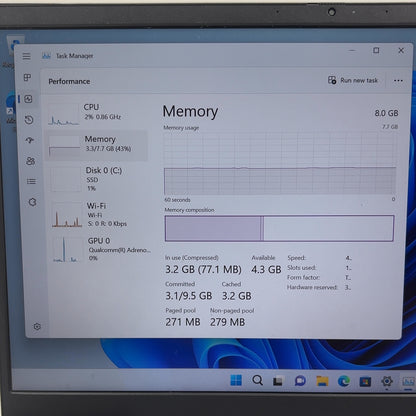The width and height of the screenshot is (416, 416).
Task: Select the Wi-Fi performance item
Action: 99,215
